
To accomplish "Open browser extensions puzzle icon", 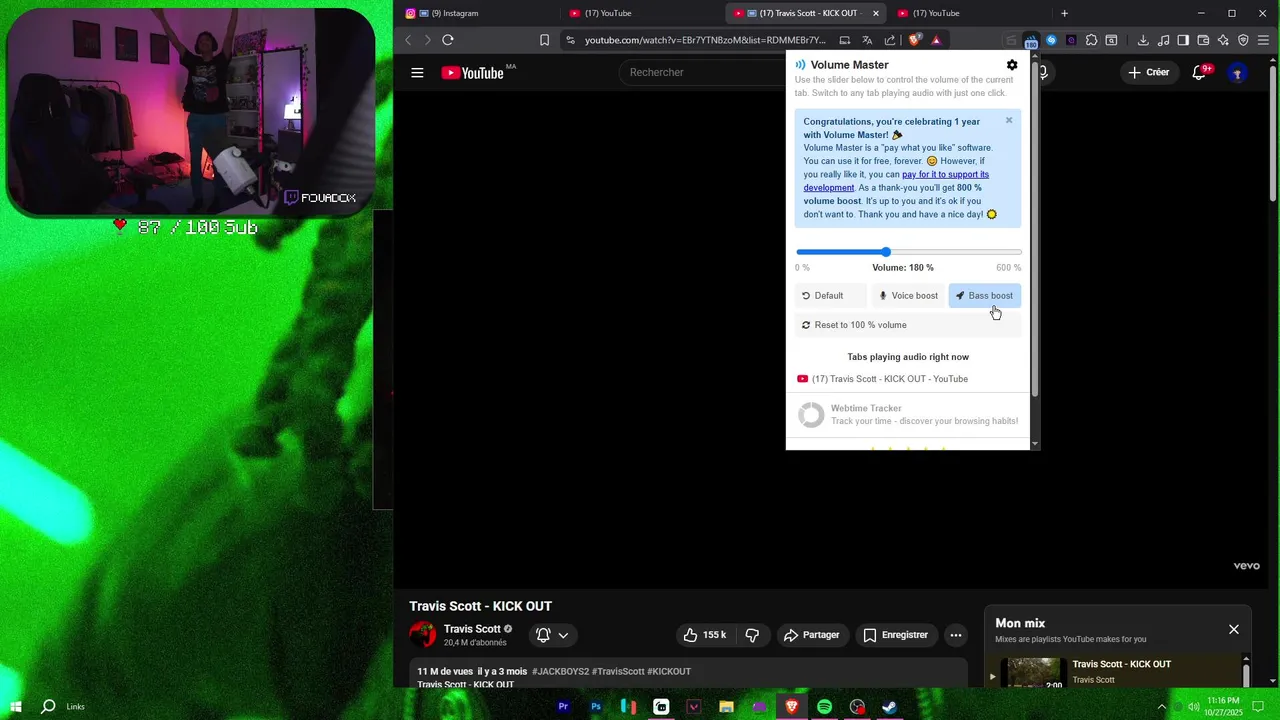I will pos(1091,41).
